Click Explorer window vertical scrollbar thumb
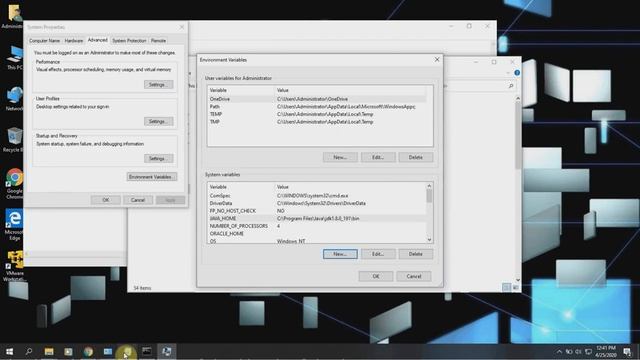Viewport: 640px width, 360px height. [x=518, y=135]
